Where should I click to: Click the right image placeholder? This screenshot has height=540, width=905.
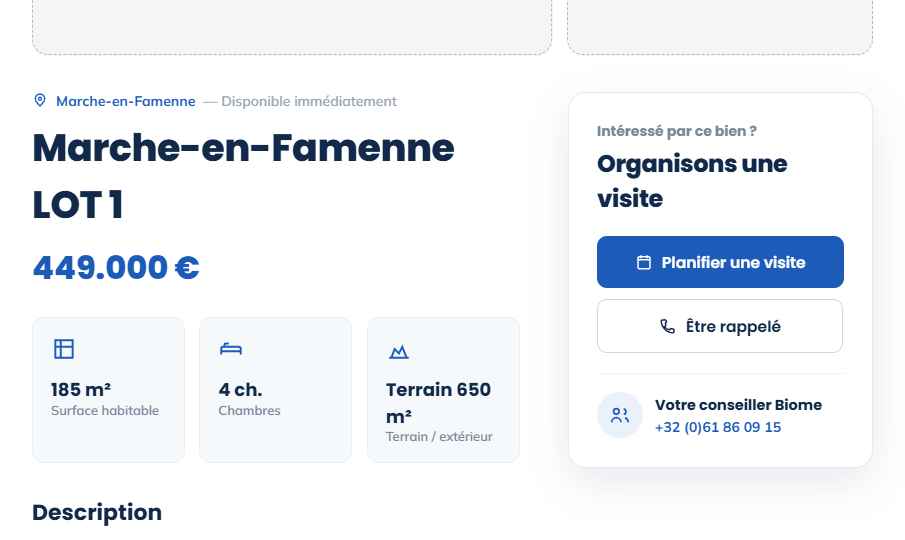pyautogui.click(x=720, y=27)
